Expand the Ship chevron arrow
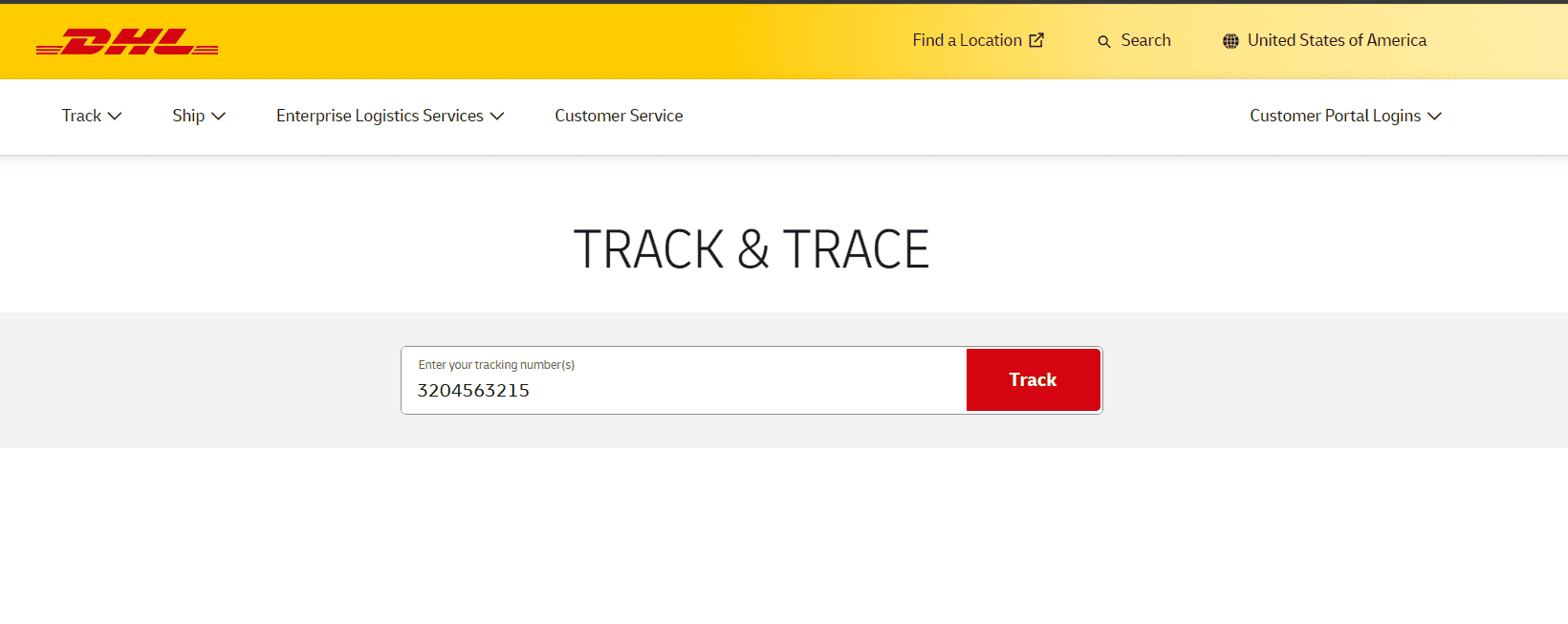 point(218,116)
